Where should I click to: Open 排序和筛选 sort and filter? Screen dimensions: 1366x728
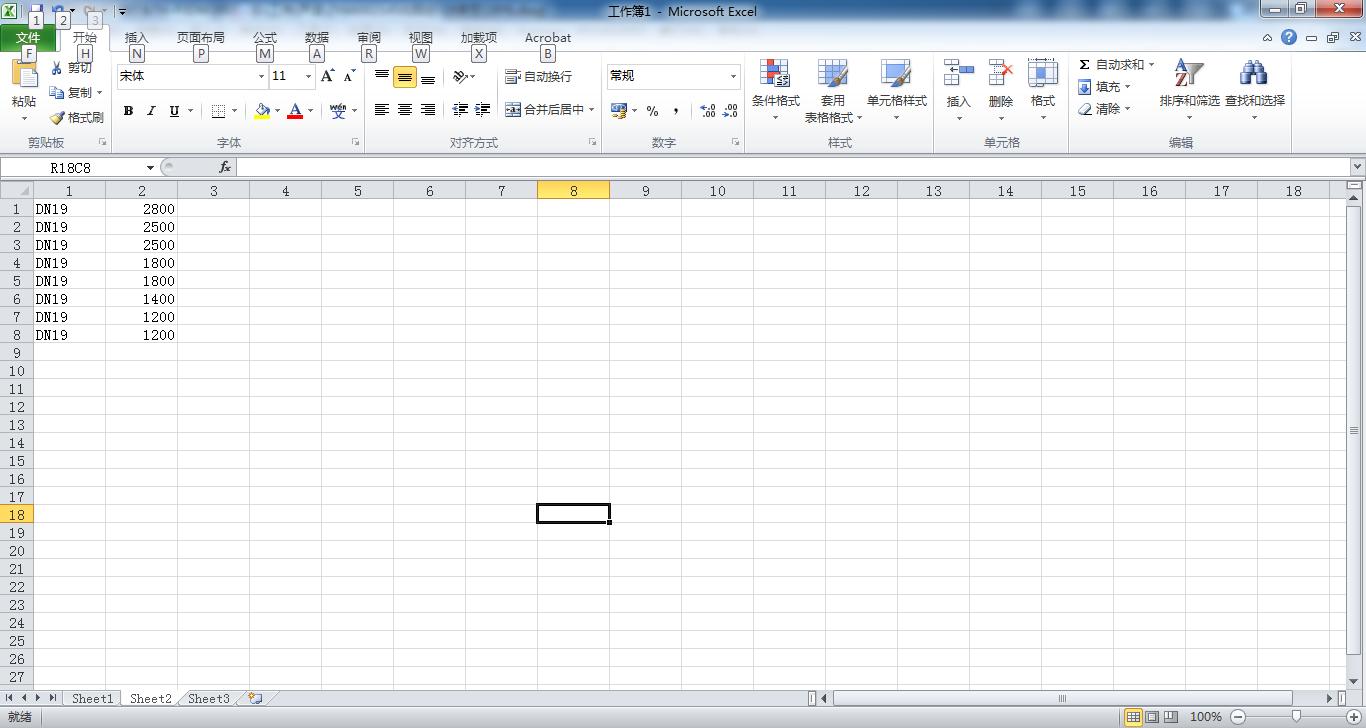pyautogui.click(x=1189, y=90)
